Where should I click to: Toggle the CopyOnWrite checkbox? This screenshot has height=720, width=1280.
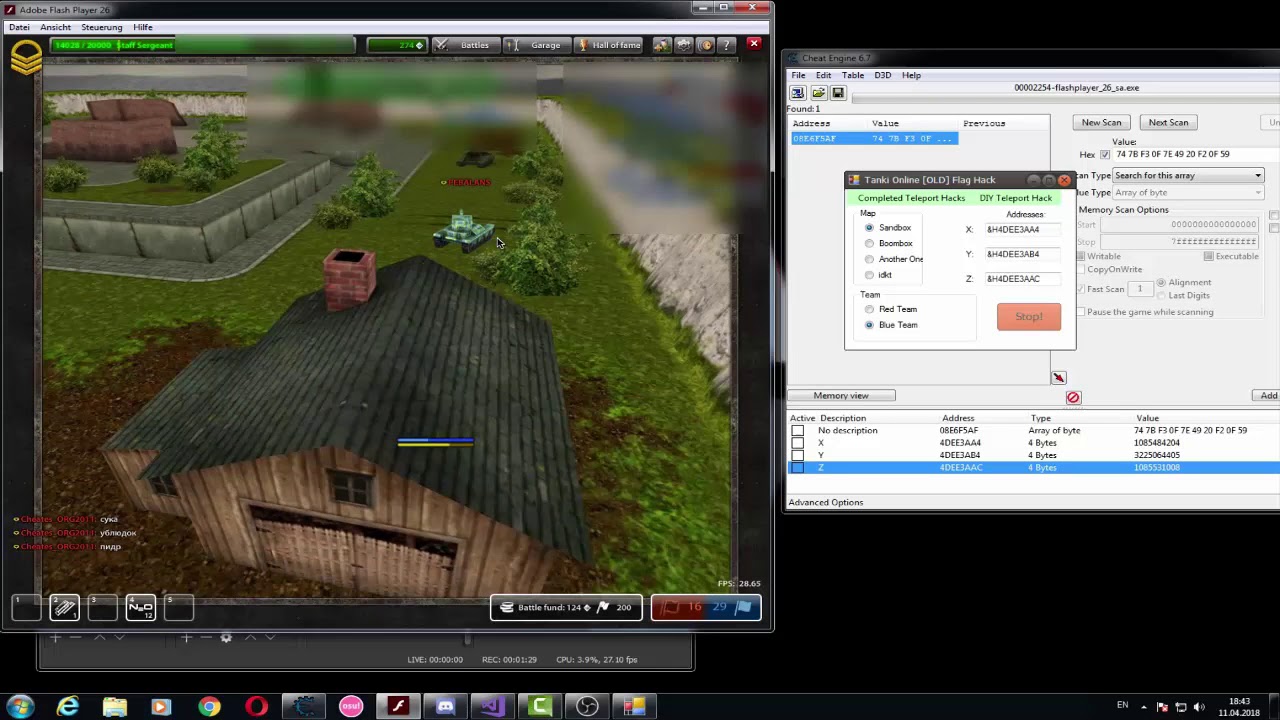pyautogui.click(x=1080, y=269)
